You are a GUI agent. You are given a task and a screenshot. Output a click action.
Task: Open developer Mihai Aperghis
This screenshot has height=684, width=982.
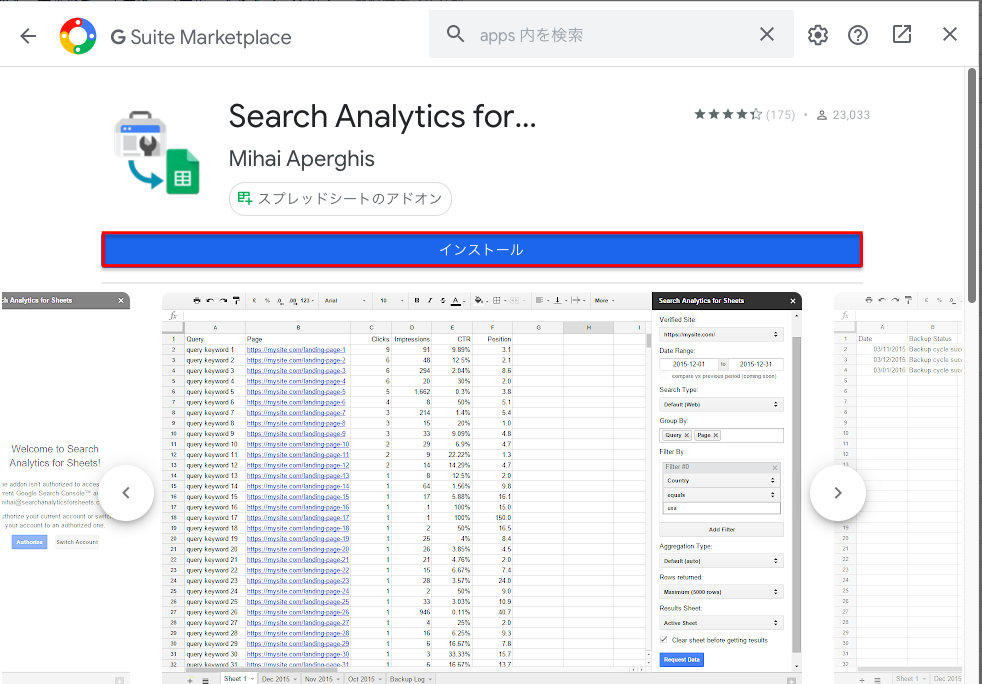click(x=301, y=159)
